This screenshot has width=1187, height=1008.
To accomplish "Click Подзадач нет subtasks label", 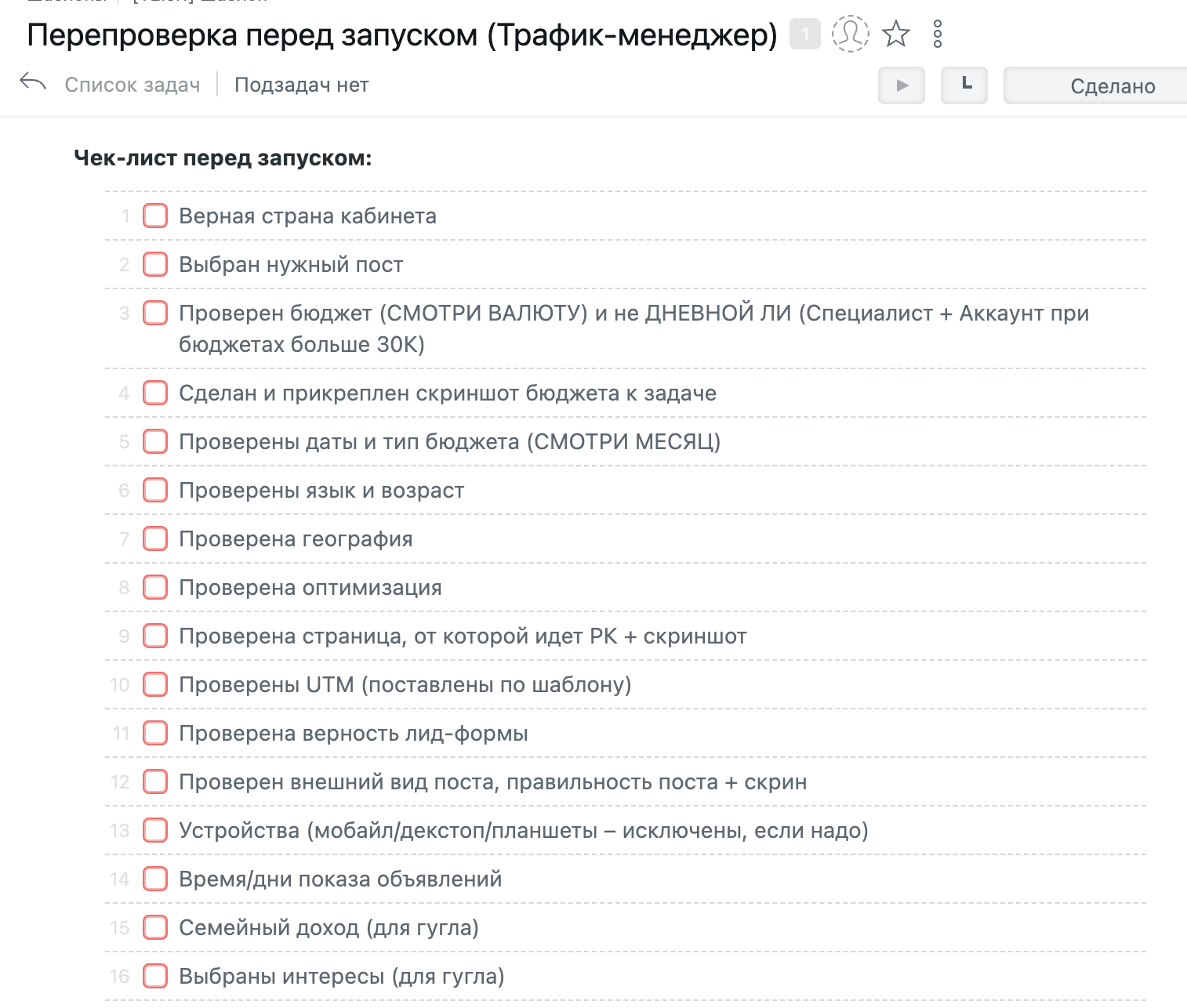I will pos(302,85).
